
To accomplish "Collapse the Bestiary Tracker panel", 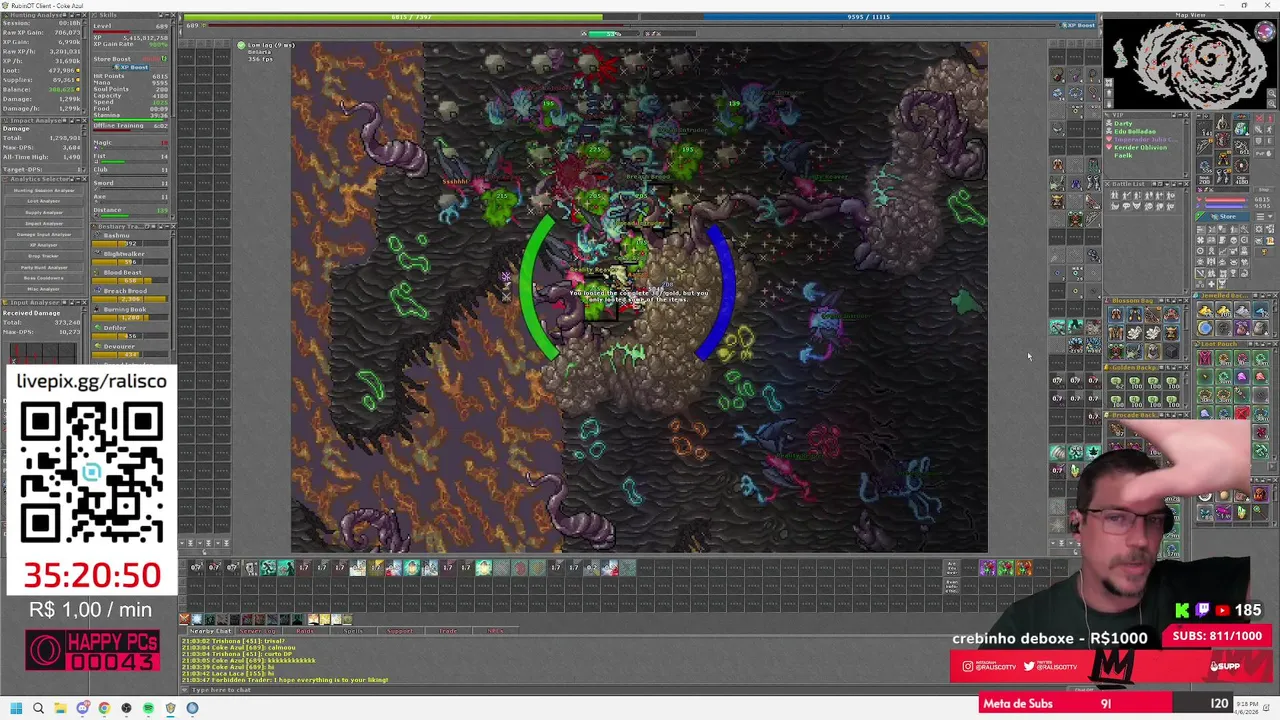I will (x=165, y=227).
